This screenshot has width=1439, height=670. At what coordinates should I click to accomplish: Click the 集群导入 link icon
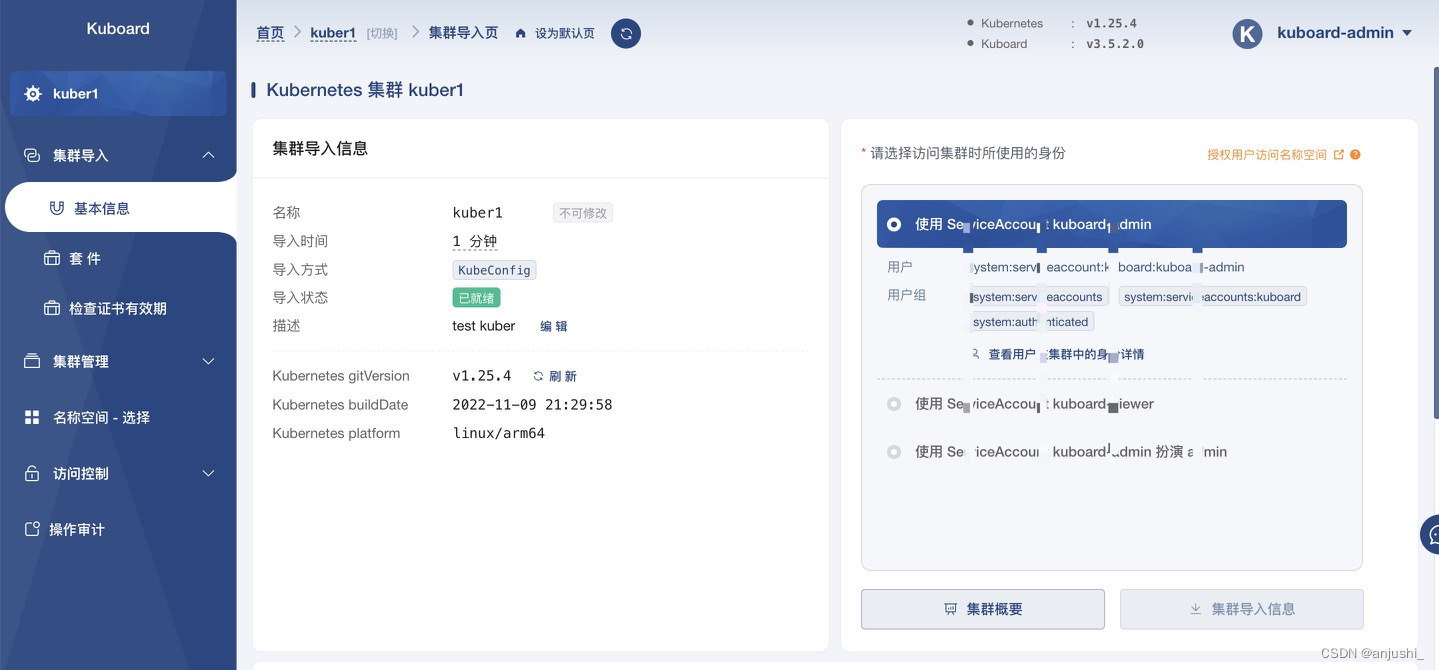click(32, 155)
